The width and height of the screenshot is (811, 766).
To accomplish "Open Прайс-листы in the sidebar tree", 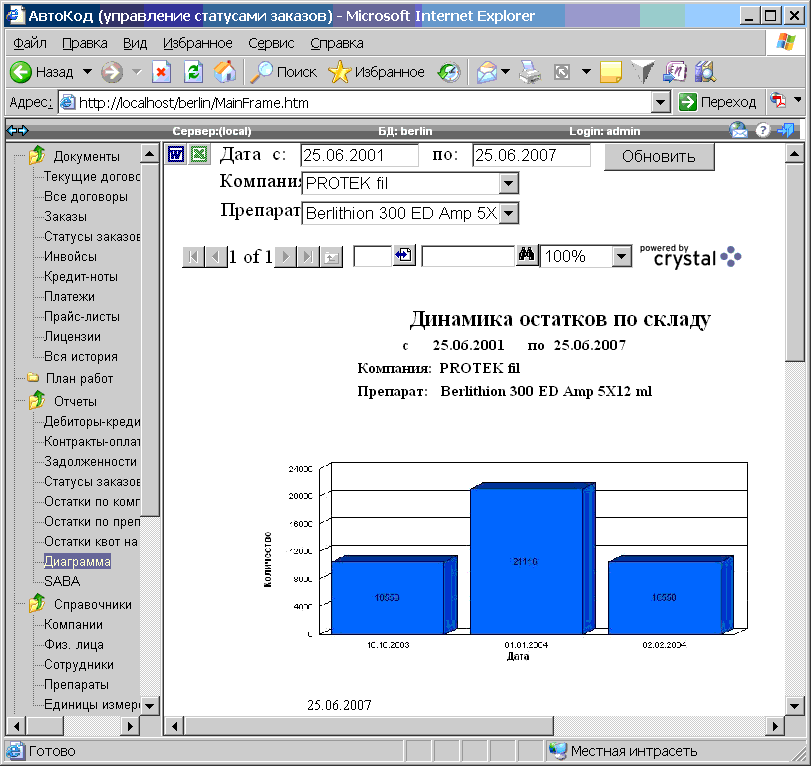I will tap(82, 316).
